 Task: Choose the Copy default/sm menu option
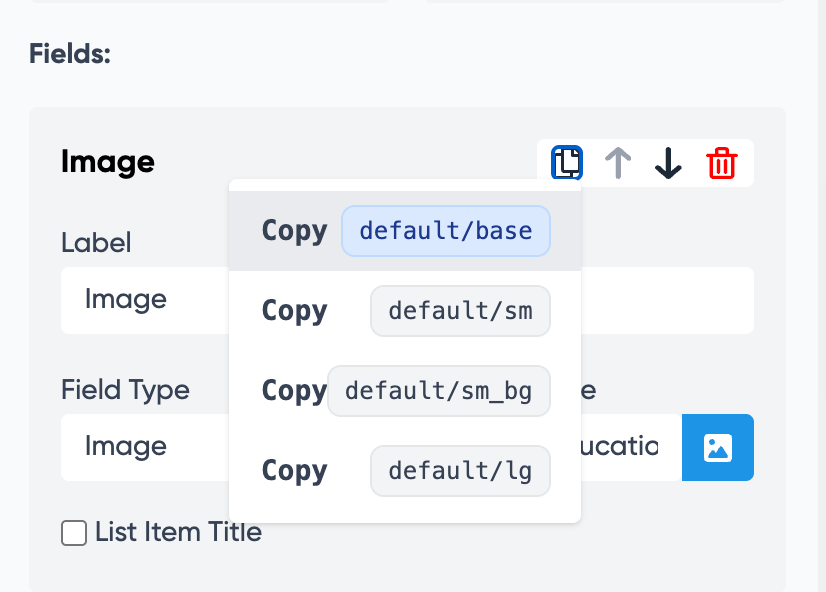(x=294, y=311)
